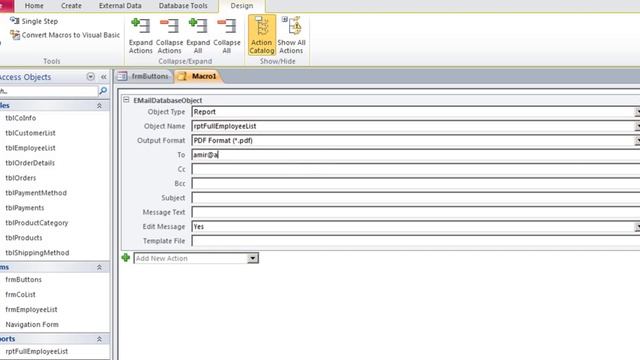
Task: Select tblPayments table
Action: point(24,208)
